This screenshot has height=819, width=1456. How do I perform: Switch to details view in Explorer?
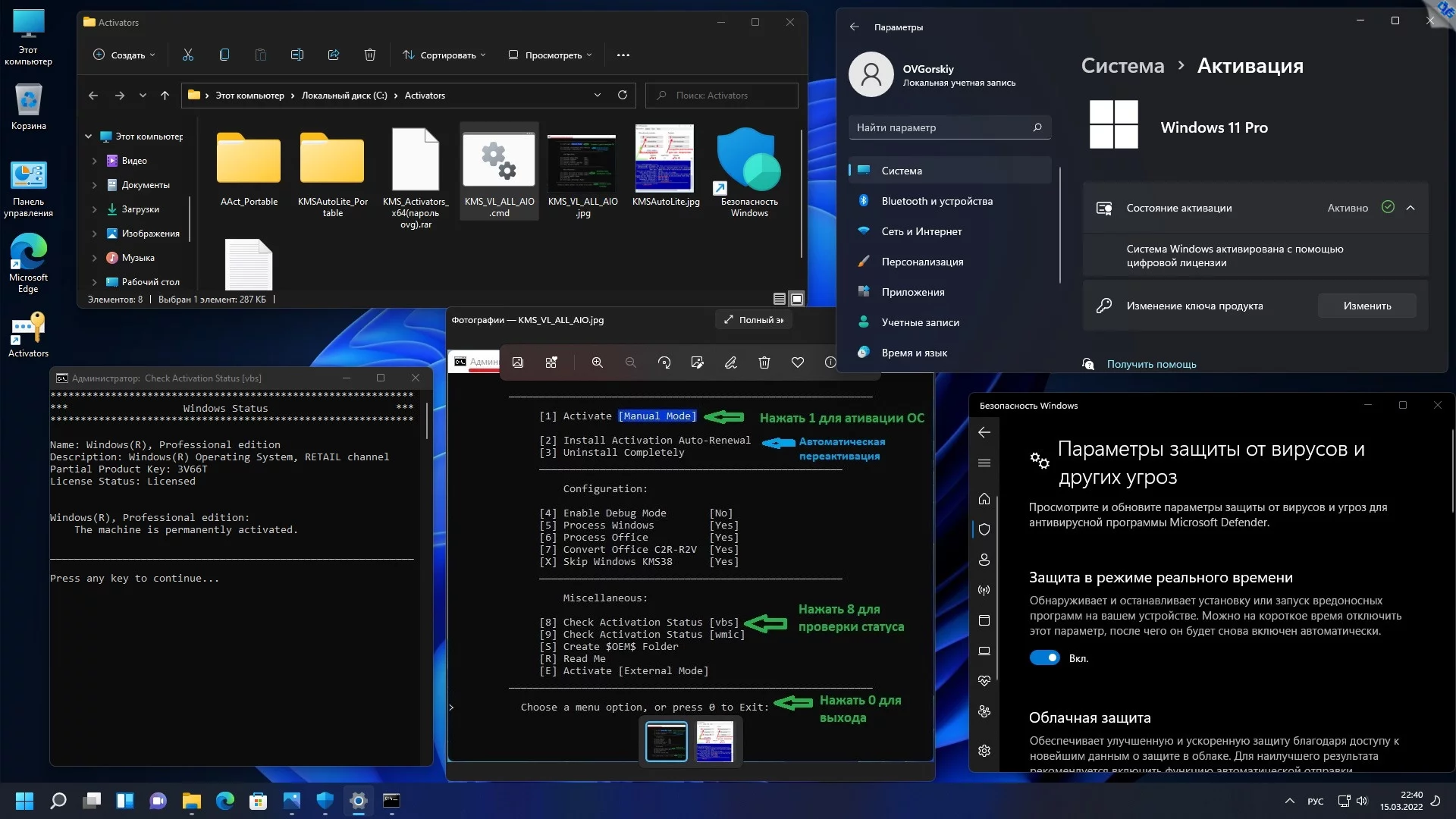[780, 299]
